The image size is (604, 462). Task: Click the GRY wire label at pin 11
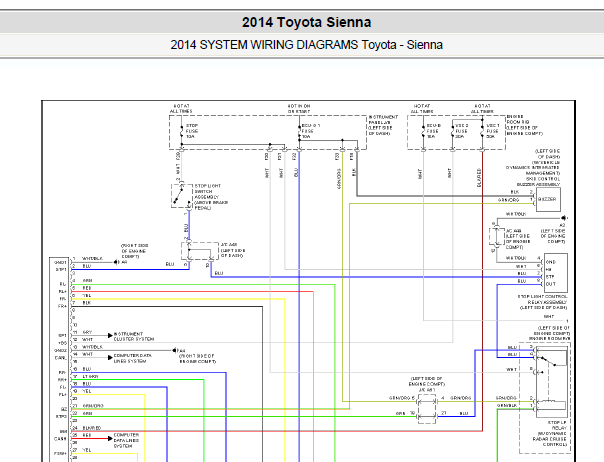coord(87,332)
